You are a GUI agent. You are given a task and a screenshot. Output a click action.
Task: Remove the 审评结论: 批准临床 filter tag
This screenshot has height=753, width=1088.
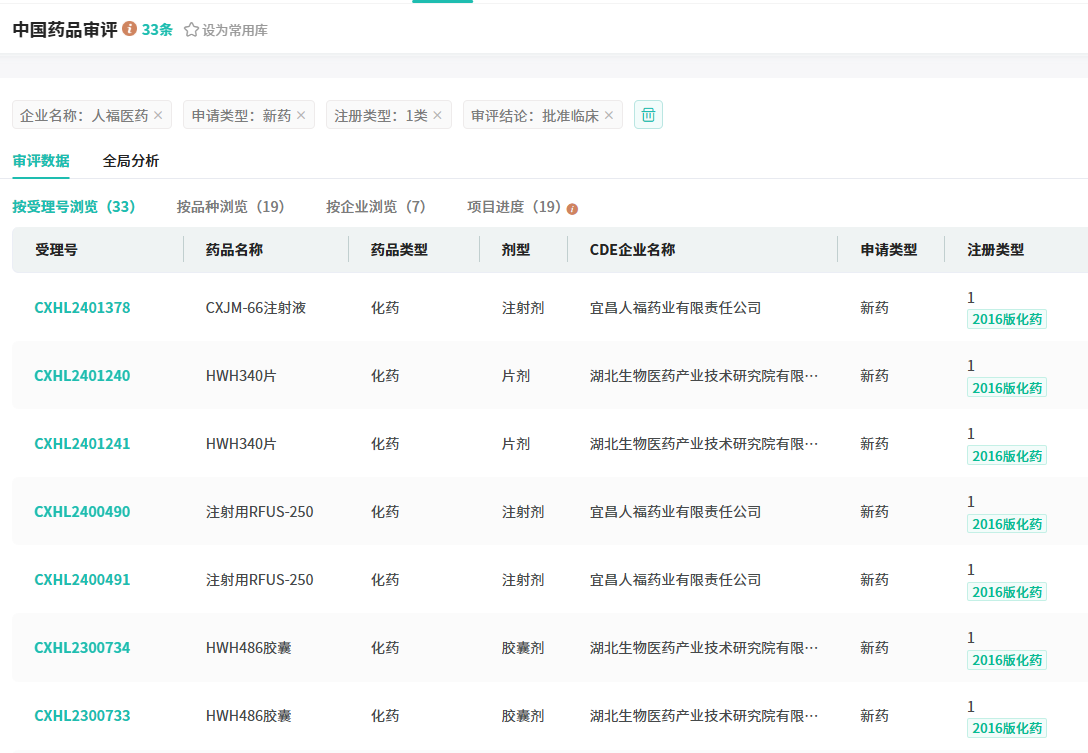click(x=609, y=115)
